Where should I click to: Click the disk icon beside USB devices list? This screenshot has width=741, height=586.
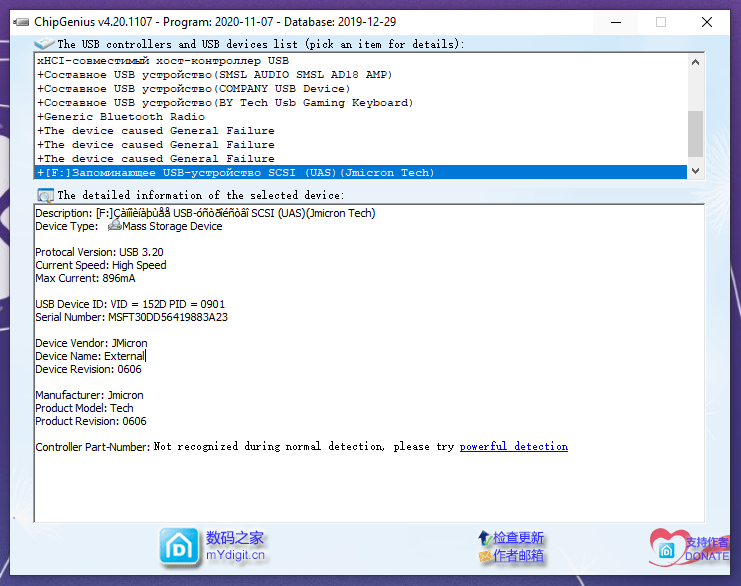click(44, 44)
